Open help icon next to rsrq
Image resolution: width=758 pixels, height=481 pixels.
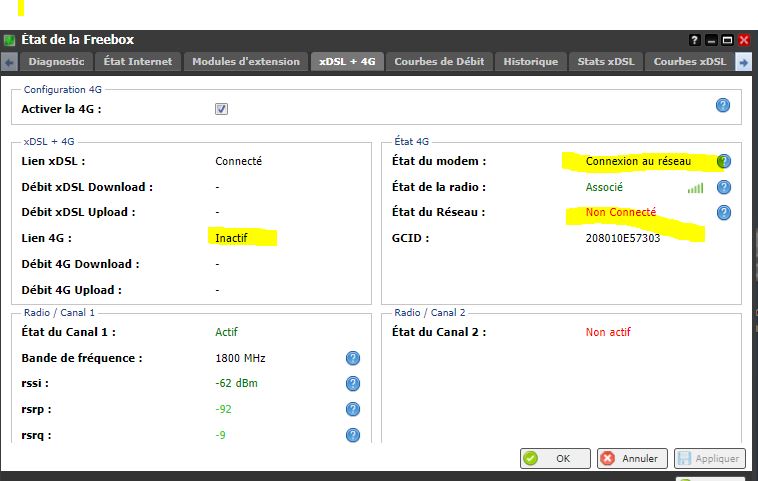click(x=353, y=435)
